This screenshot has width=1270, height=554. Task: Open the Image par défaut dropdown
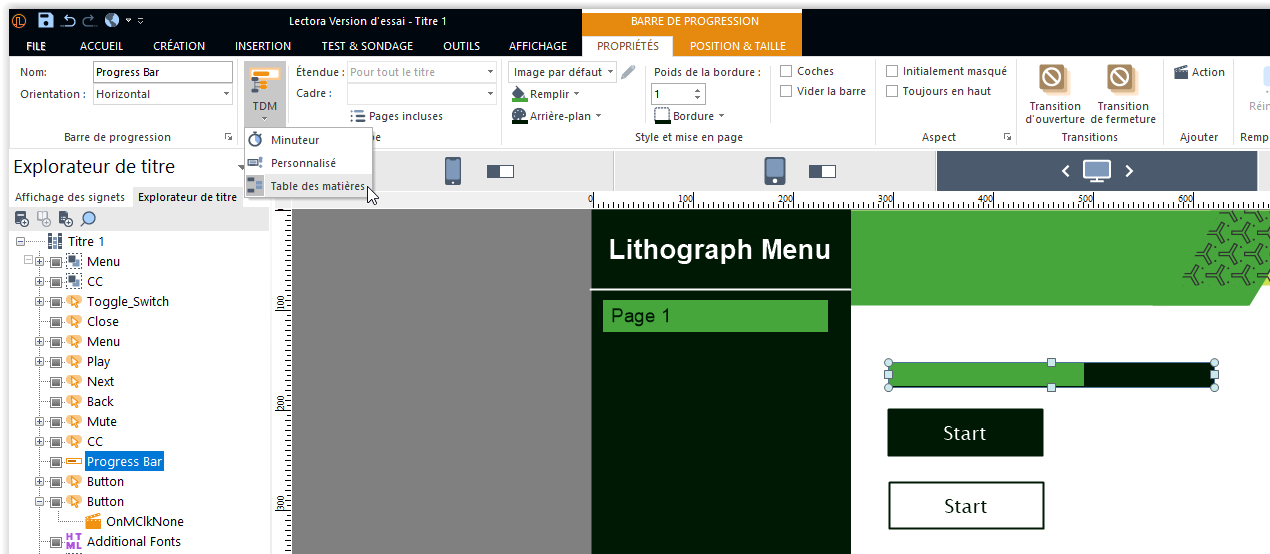[562, 72]
